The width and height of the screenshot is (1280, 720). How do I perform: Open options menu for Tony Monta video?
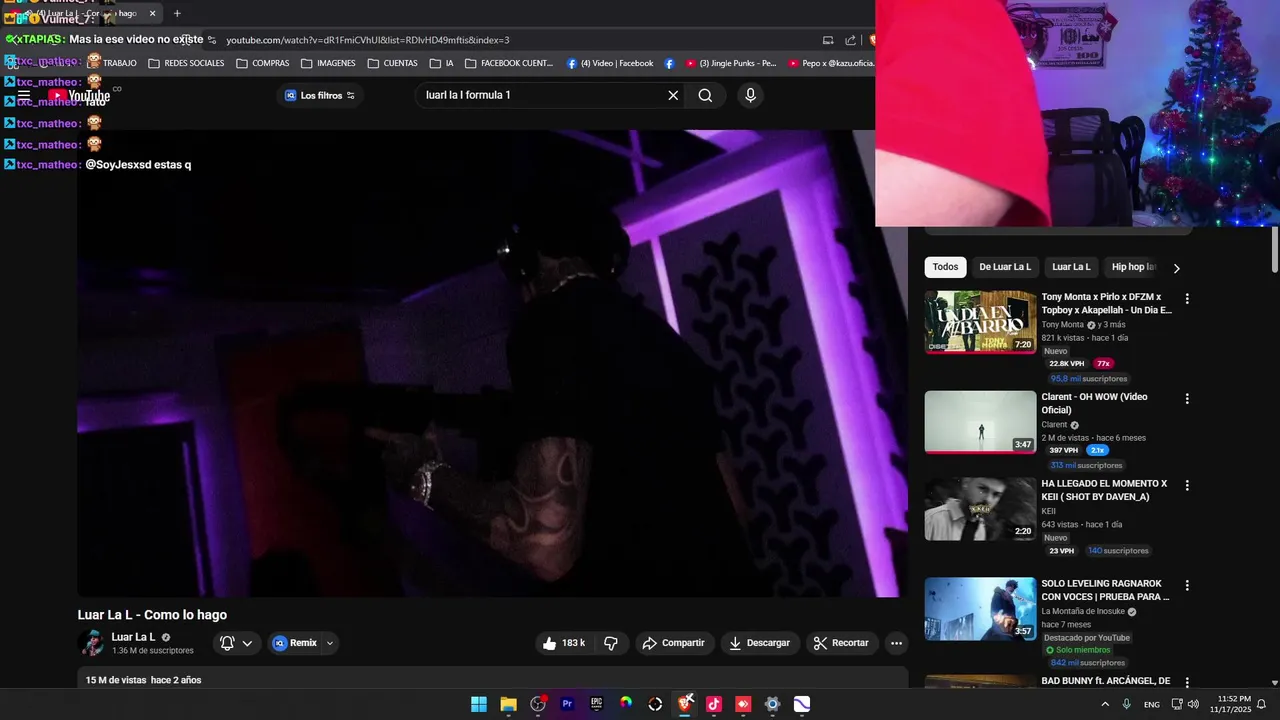[x=1187, y=299]
